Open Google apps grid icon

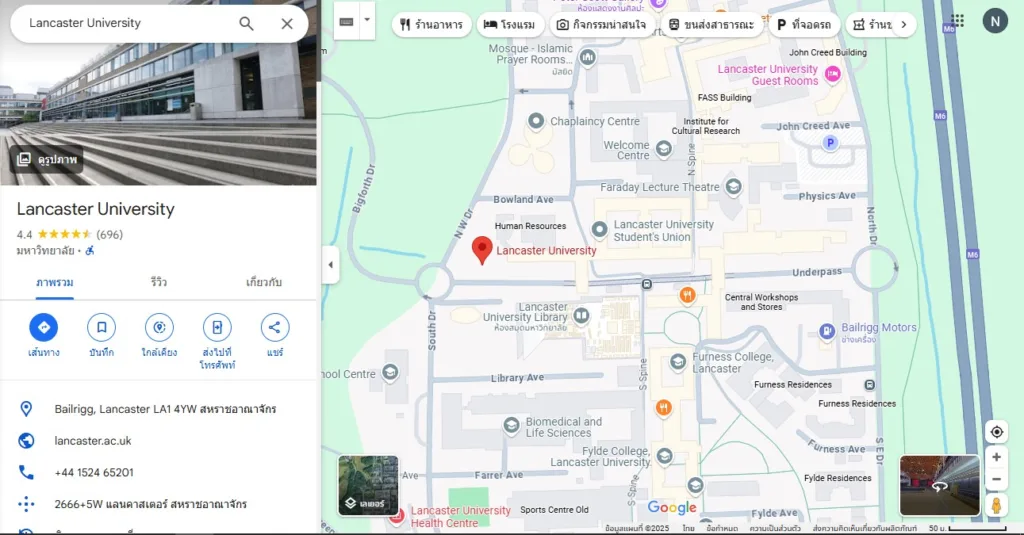tap(958, 21)
